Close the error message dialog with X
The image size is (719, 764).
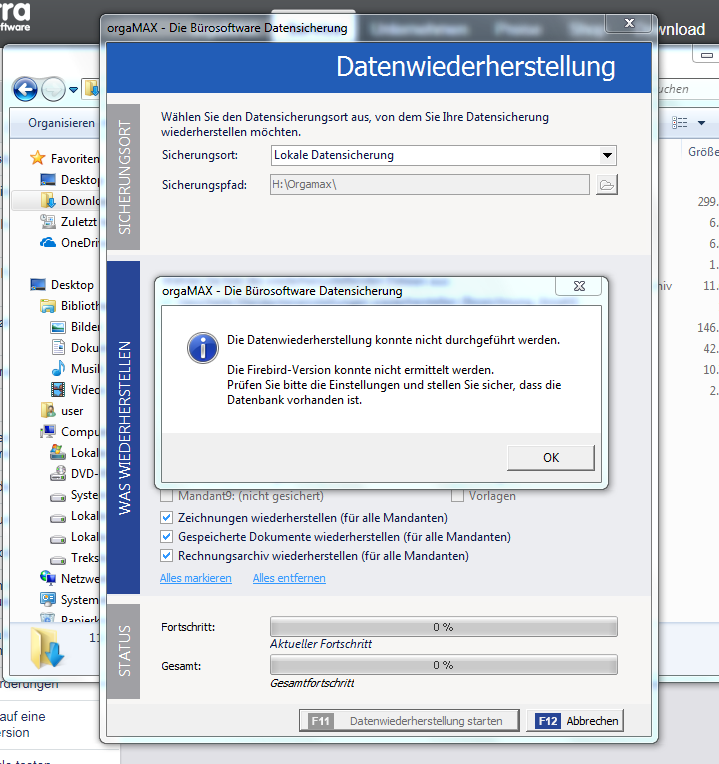pos(579,286)
